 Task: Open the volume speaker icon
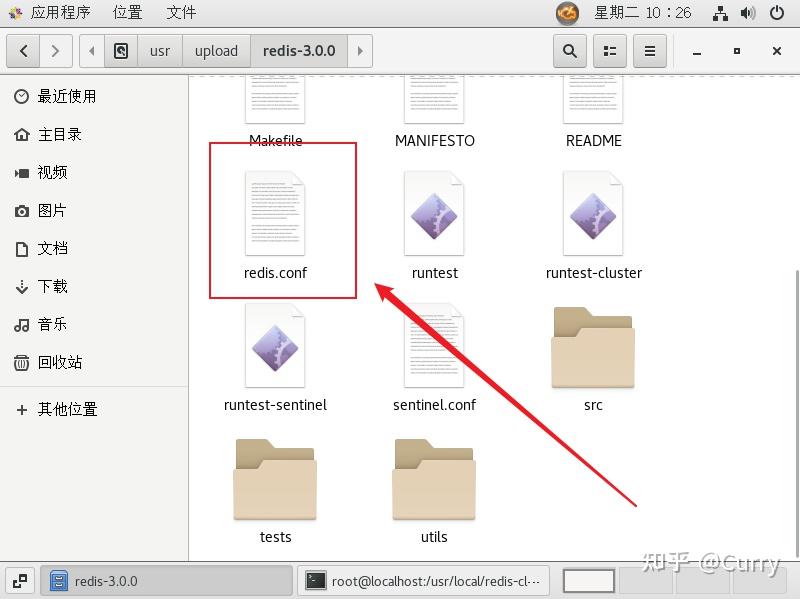click(x=748, y=13)
